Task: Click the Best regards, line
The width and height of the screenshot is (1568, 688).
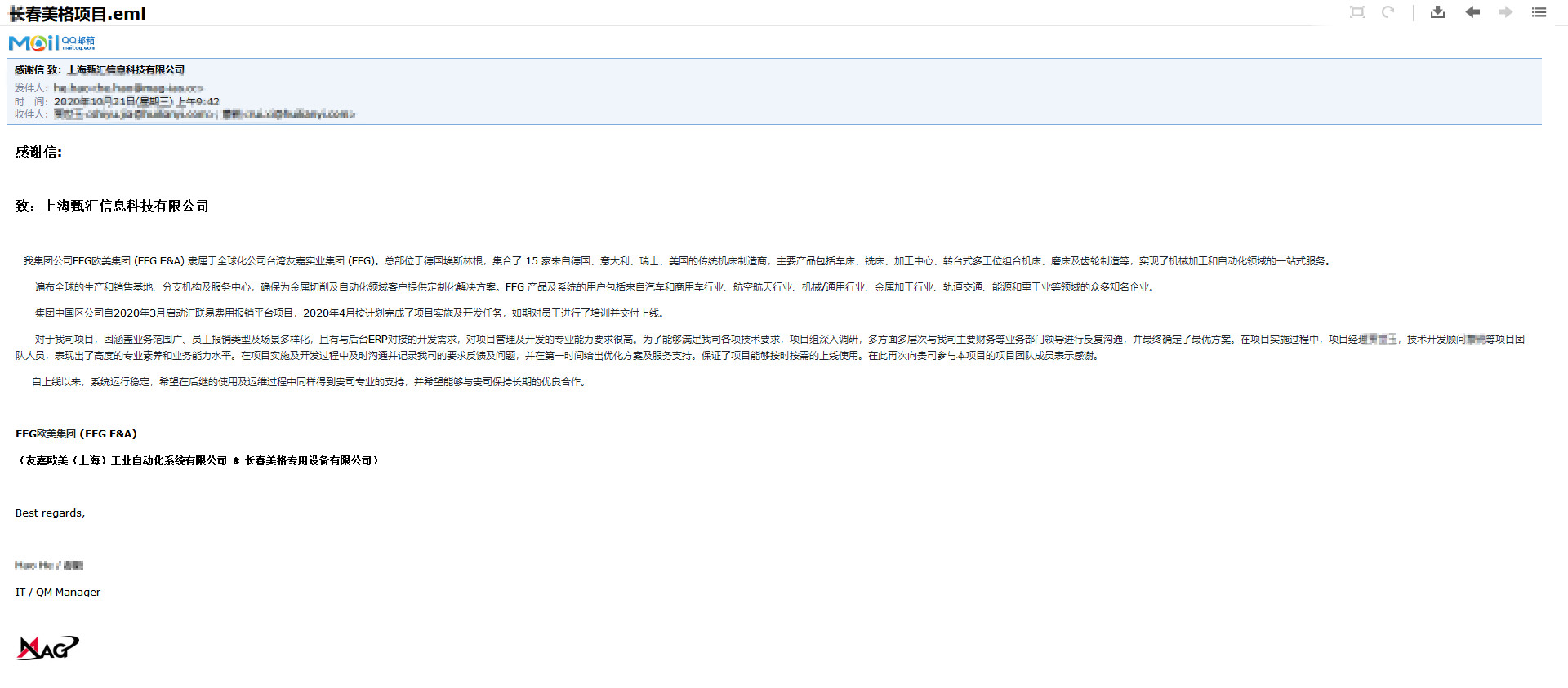Action: pyautogui.click(x=50, y=513)
